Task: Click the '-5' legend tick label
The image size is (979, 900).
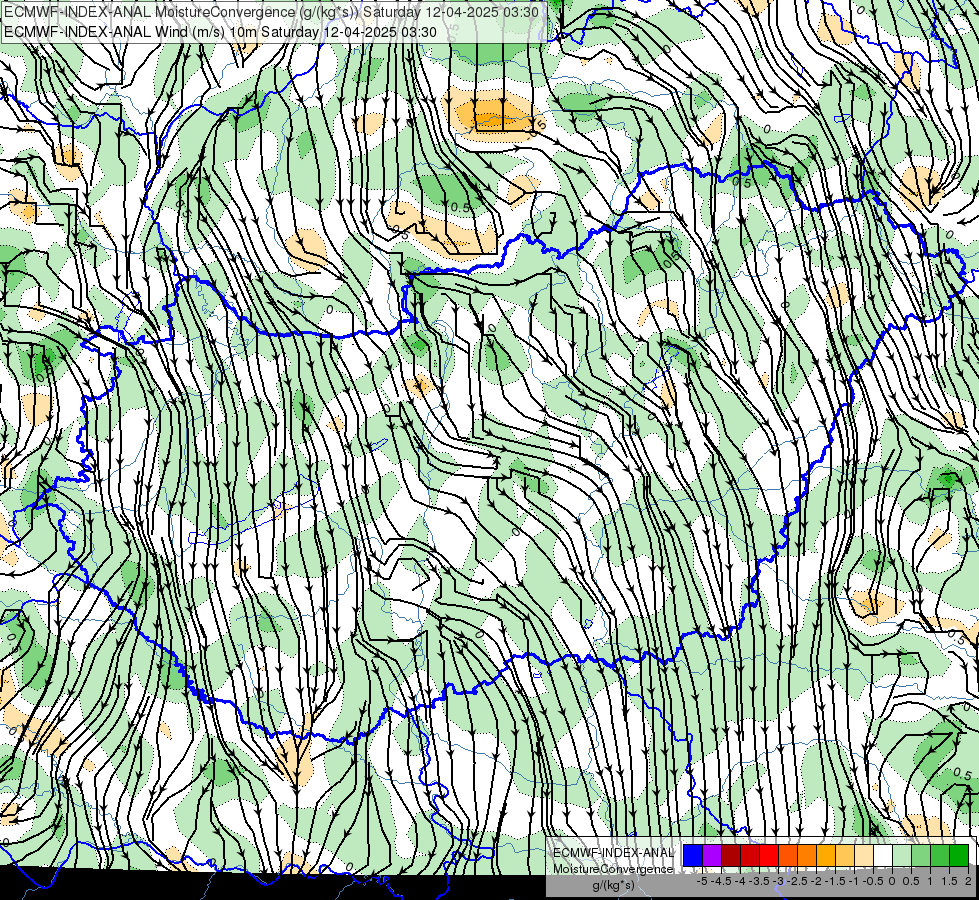Action: (702, 881)
